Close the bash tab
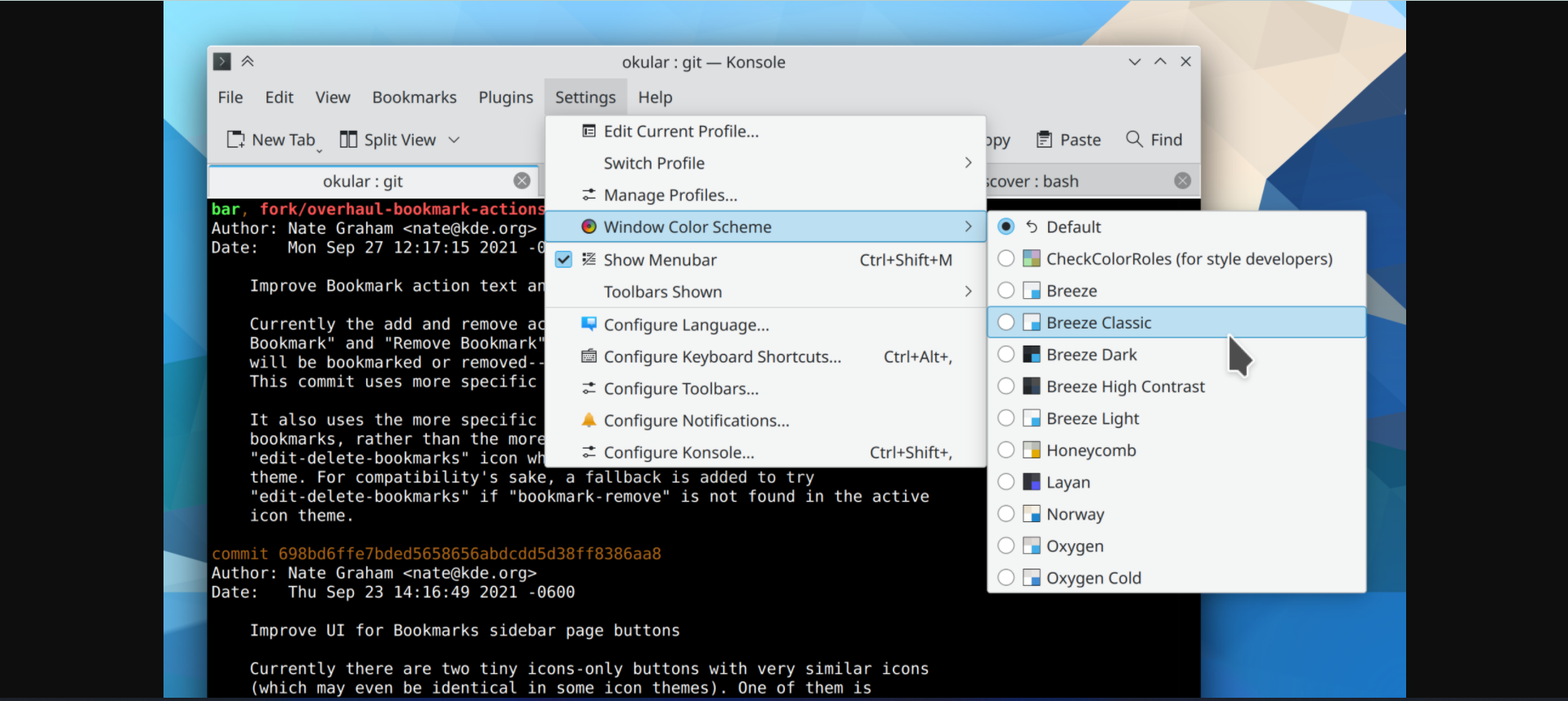1568x701 pixels. tap(1182, 181)
